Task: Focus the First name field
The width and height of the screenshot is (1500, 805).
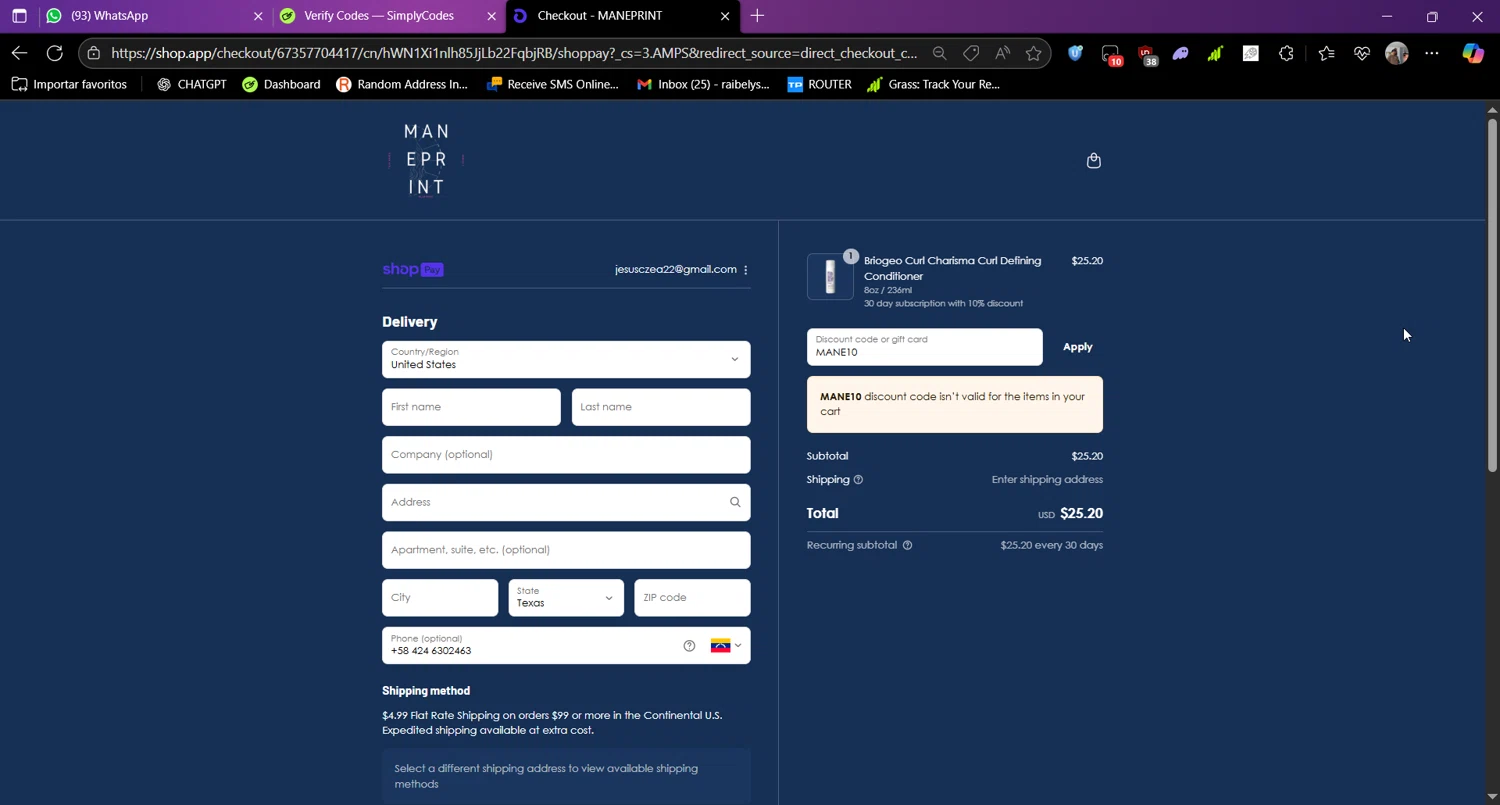Action: (471, 407)
